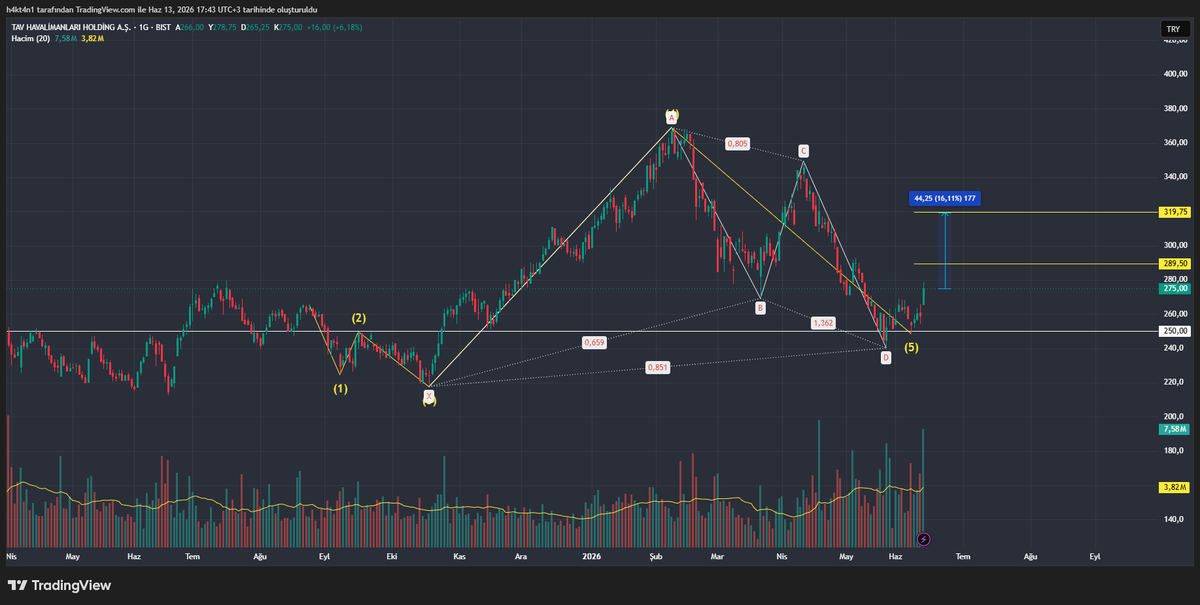Click the h4kt4n1 TradingView.com attribution header text
The width and height of the screenshot is (1200, 605).
[x=162, y=9]
